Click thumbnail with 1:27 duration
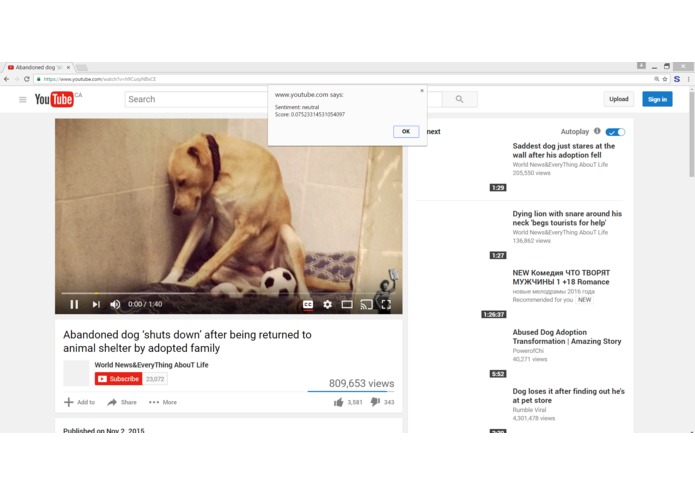 pos(462,234)
